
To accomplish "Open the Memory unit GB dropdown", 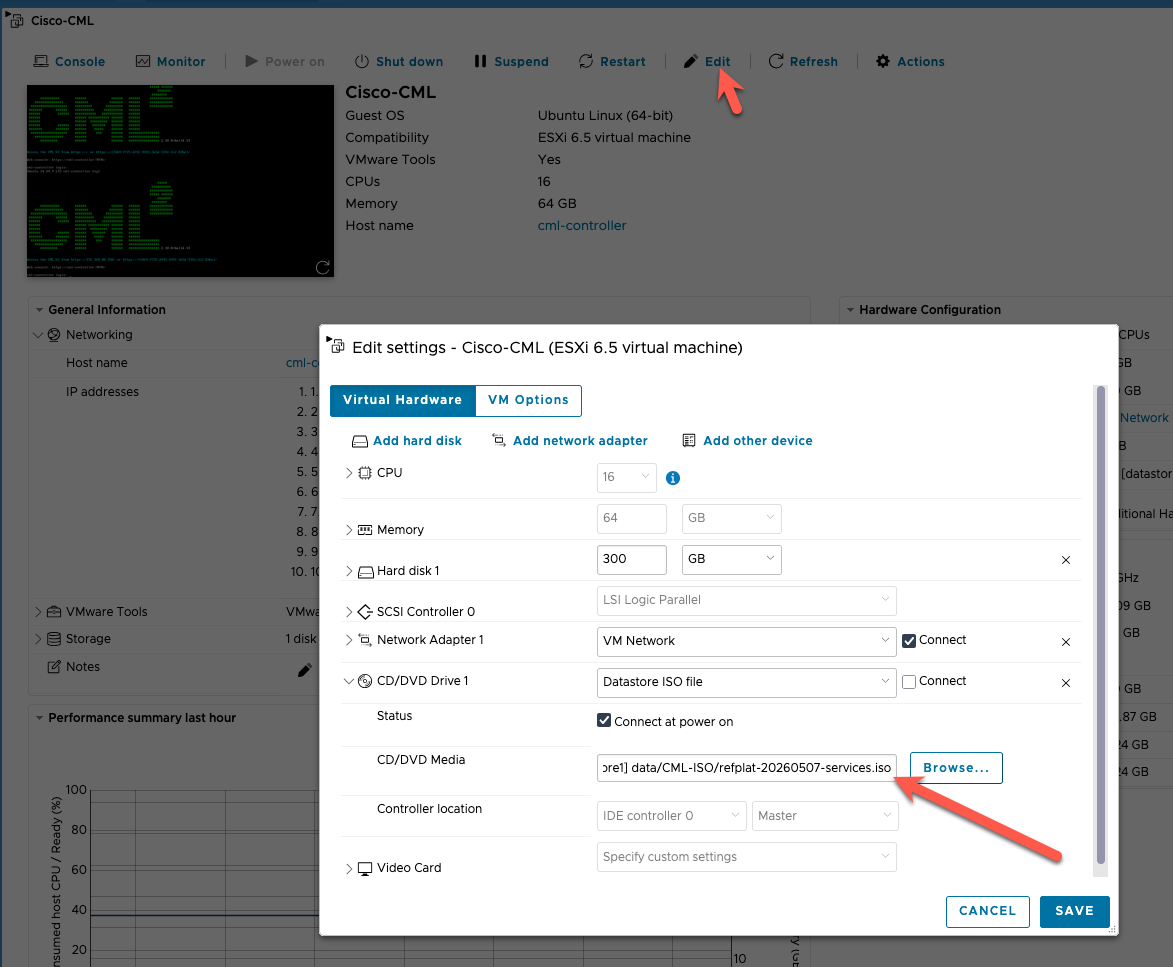I will tap(732, 518).
